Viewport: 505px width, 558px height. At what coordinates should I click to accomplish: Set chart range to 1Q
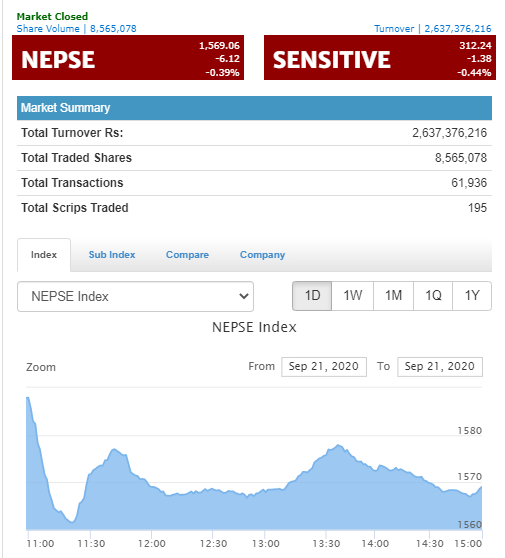coord(433,296)
